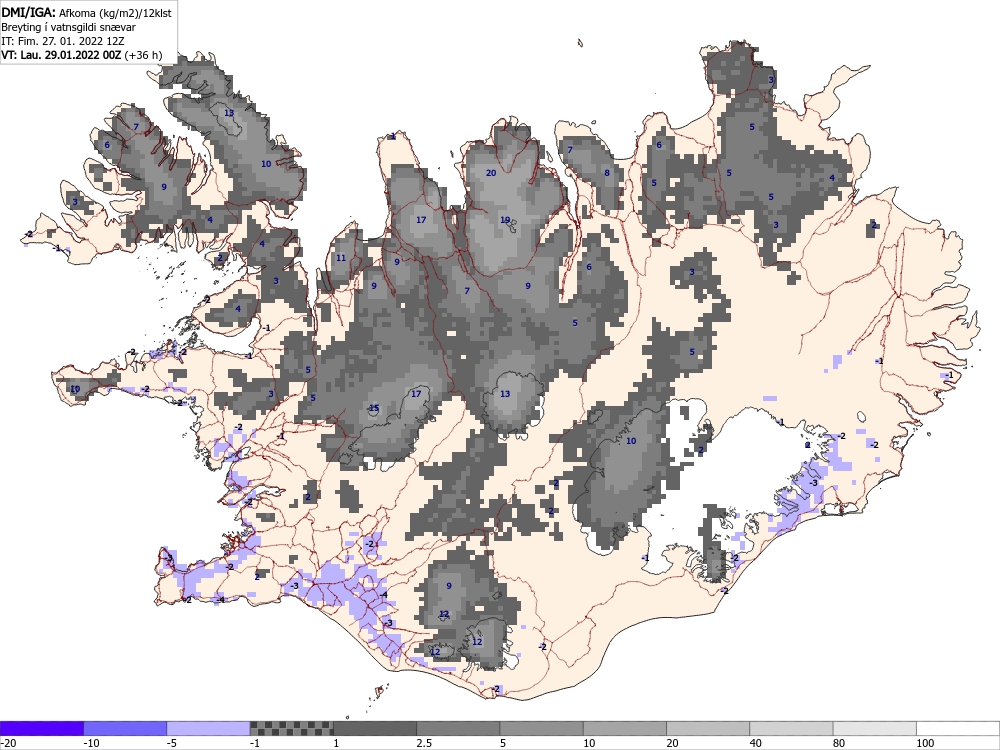Click the dark blue -20 to -10 legend swatch
This screenshot has width=1000, height=750.
tap(41, 728)
